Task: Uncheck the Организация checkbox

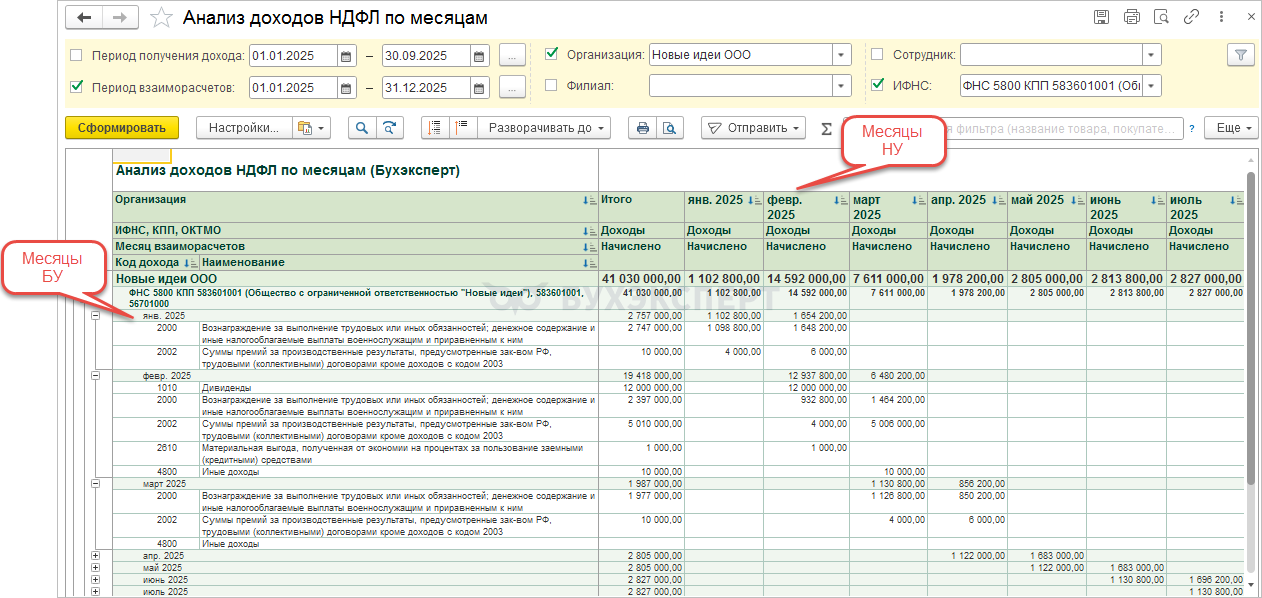Action: point(551,55)
